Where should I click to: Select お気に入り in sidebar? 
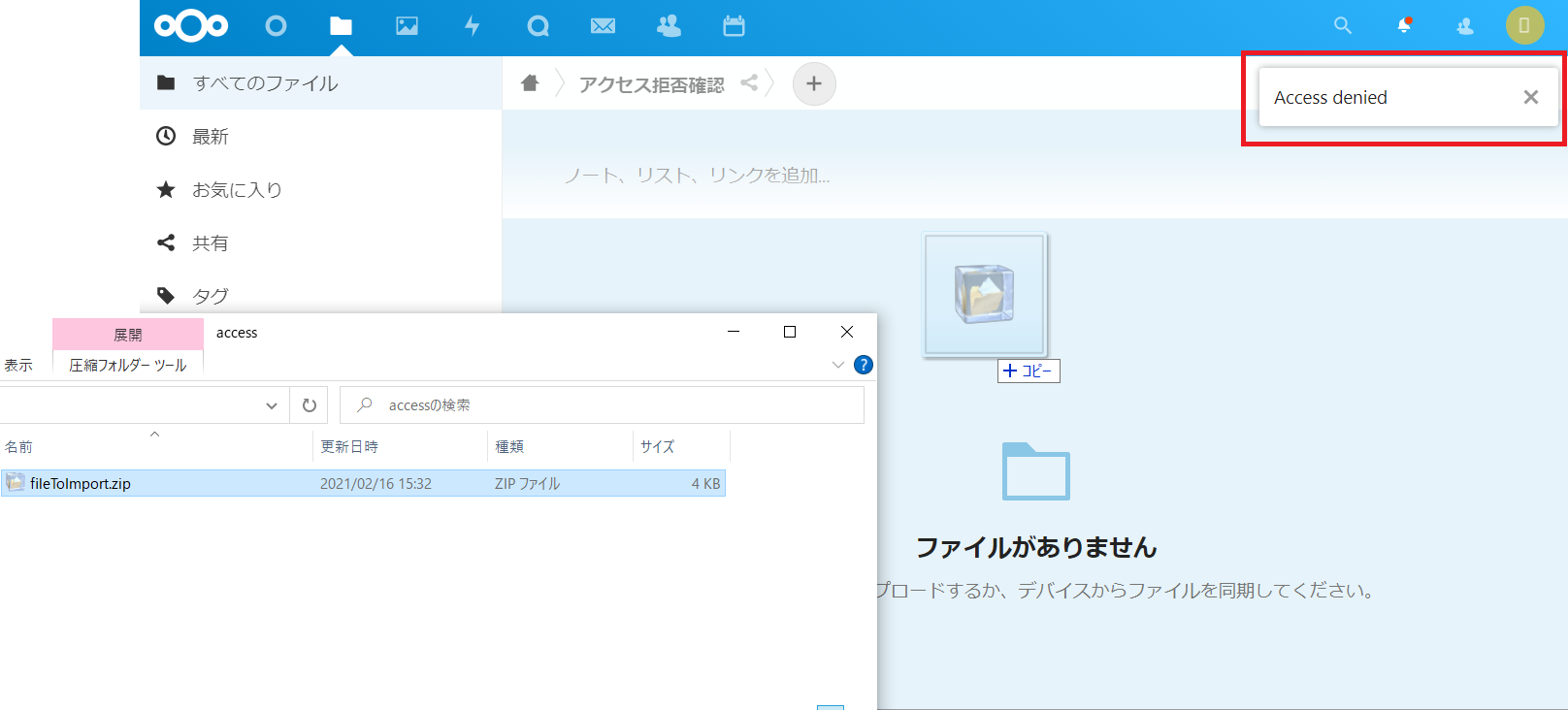coord(320,189)
